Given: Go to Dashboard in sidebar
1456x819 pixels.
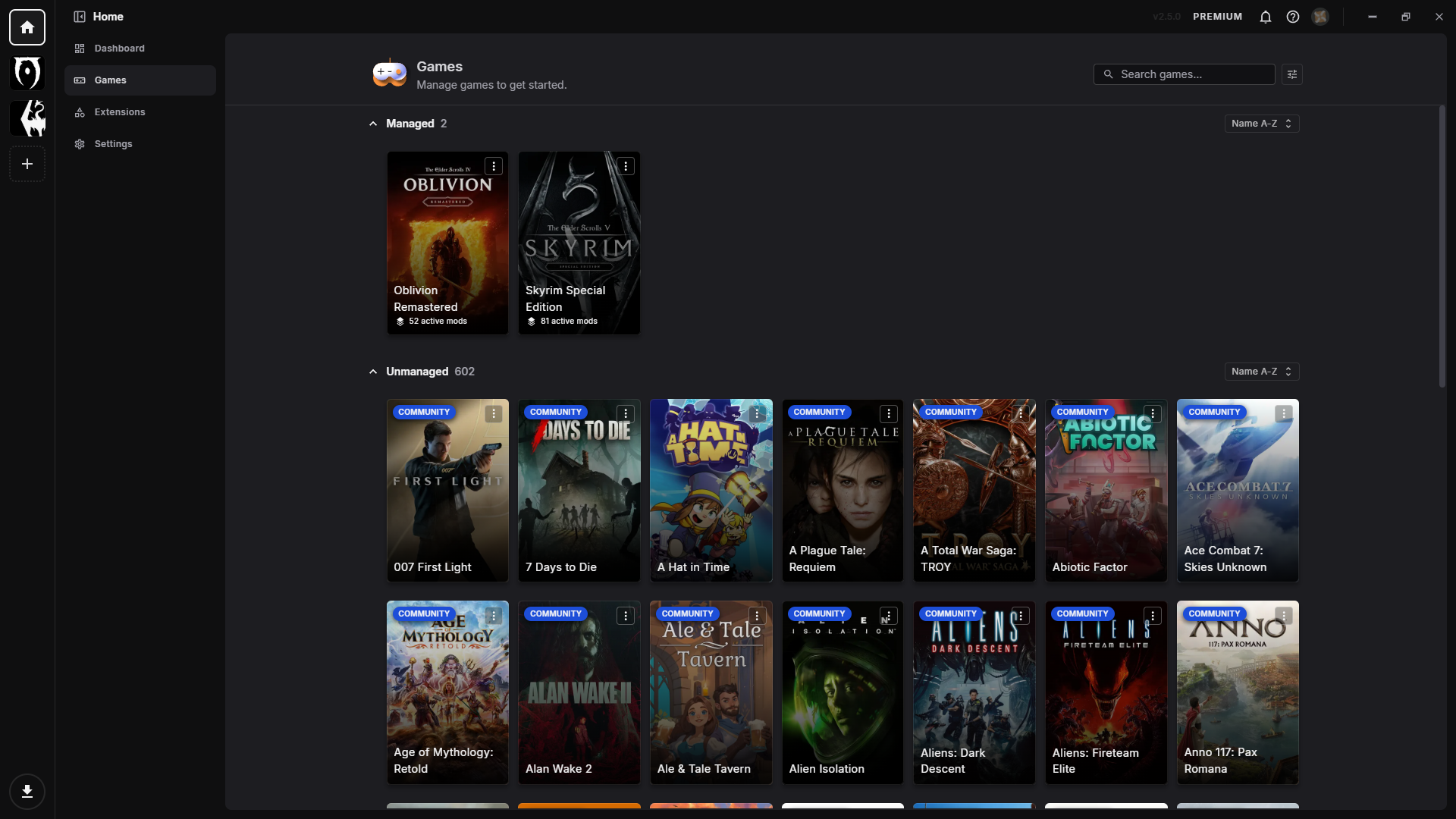Looking at the screenshot, I should point(140,49).
